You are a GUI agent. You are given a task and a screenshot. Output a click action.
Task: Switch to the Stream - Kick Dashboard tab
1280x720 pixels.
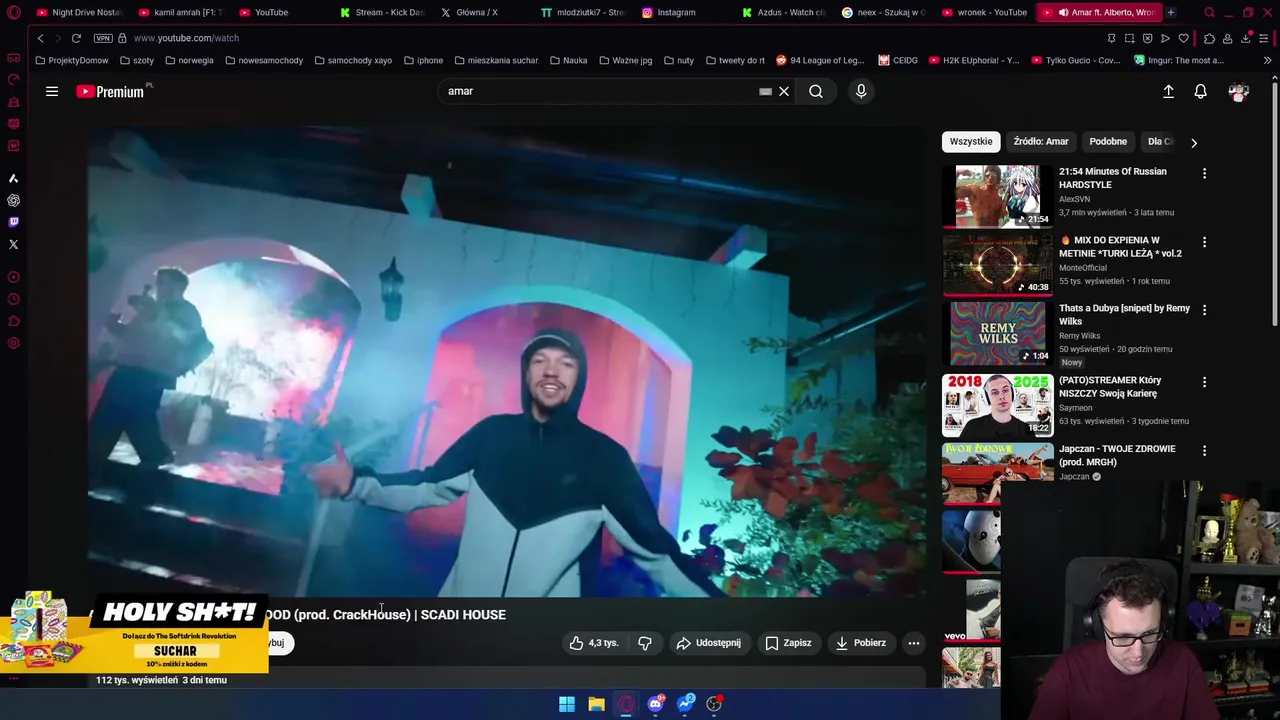[x=381, y=12]
